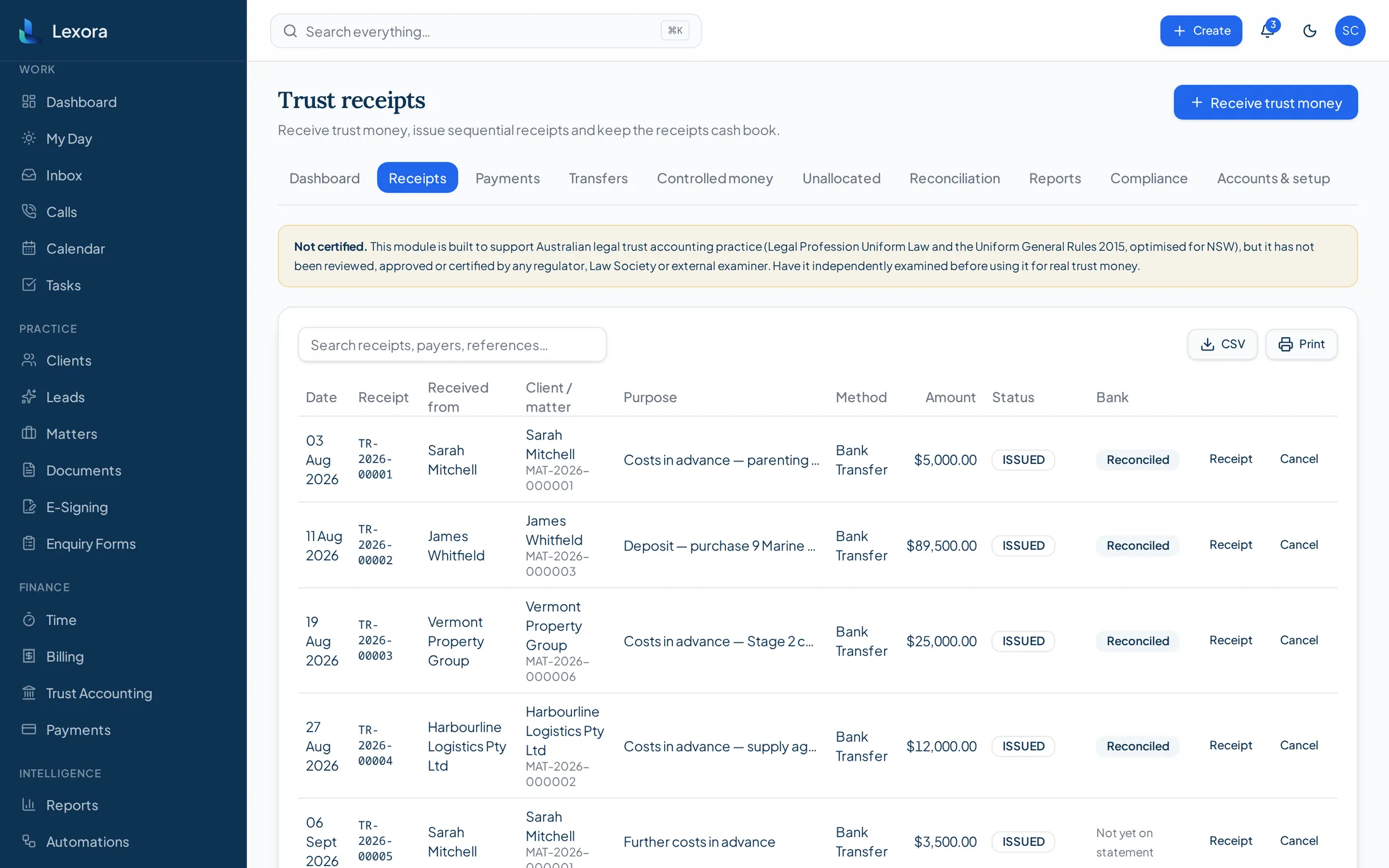This screenshot has height=868, width=1389.
Task: Open Clients in sidebar
Action: (x=68, y=360)
